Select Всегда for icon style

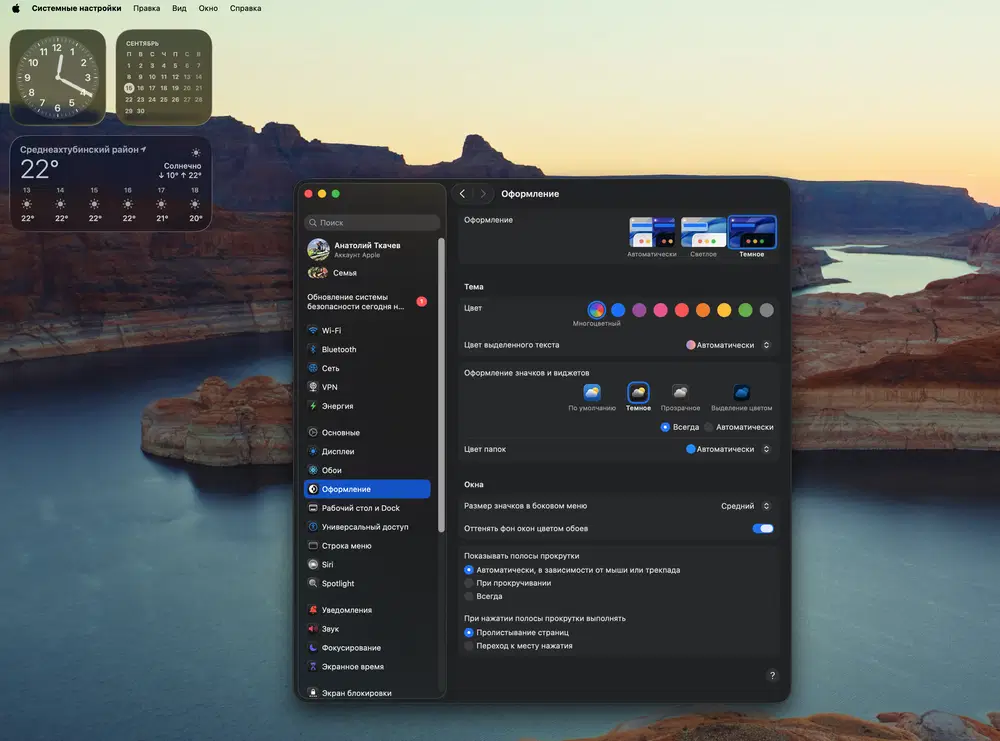tap(665, 427)
